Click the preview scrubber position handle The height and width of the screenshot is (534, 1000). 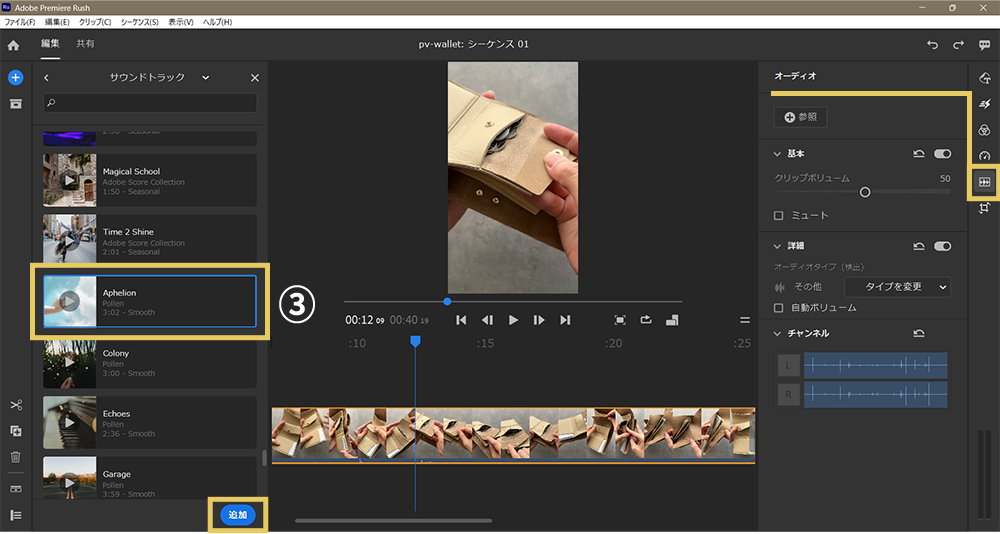coord(447,302)
